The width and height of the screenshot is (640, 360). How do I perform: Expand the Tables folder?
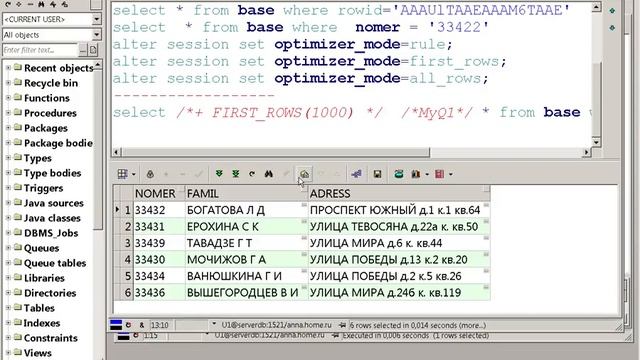[8, 308]
